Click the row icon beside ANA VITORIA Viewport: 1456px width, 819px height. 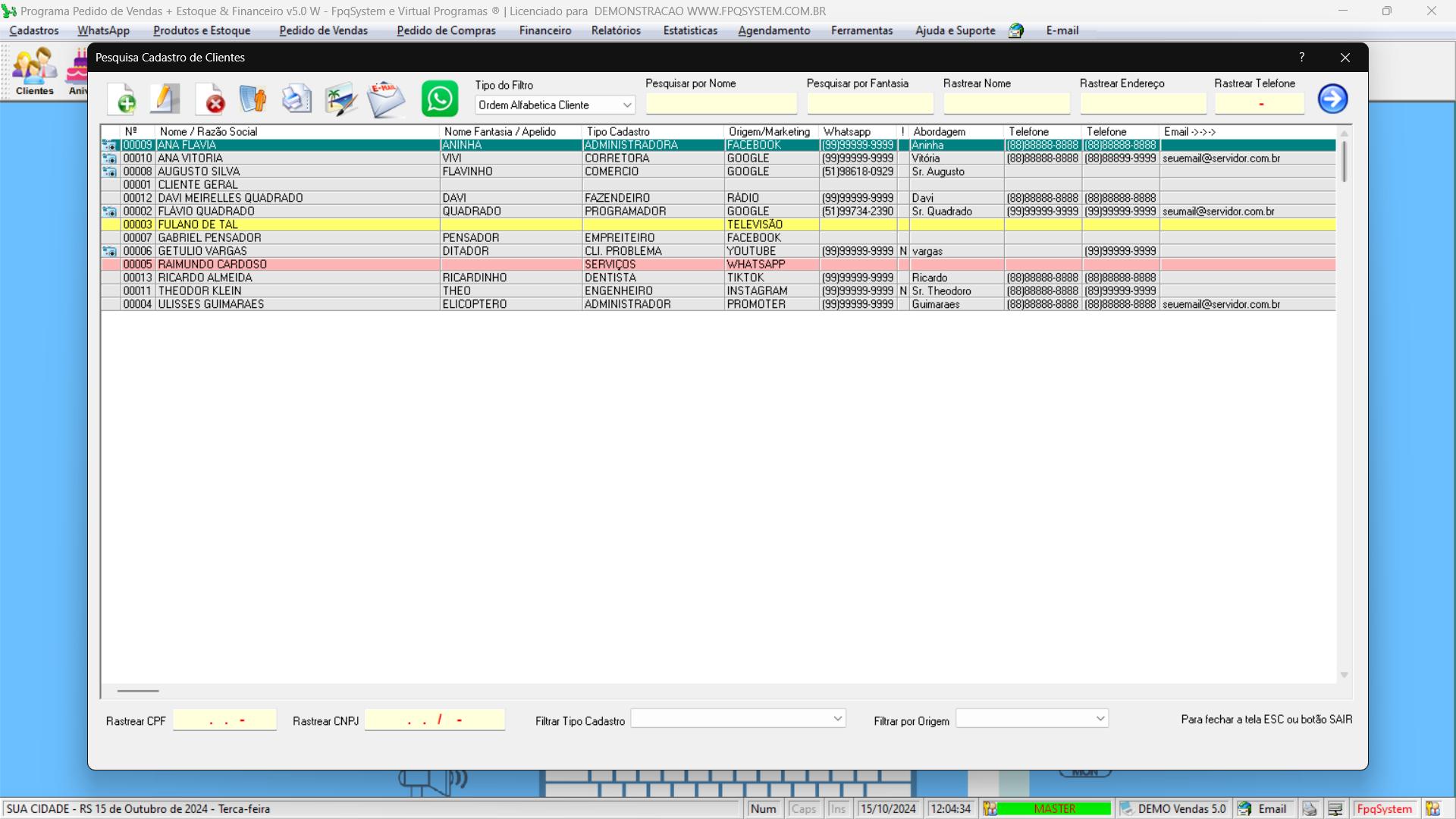coord(110,158)
